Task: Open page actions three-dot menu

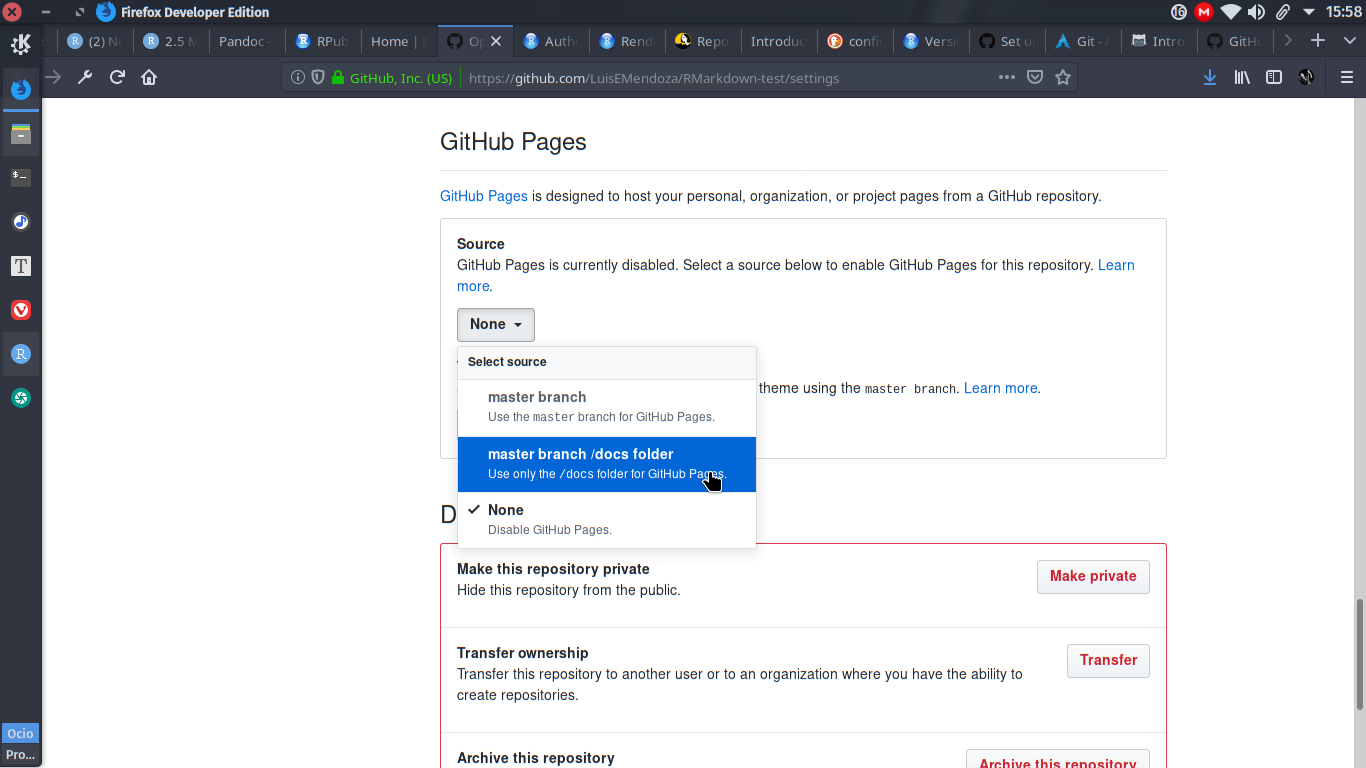Action: pos(1007,77)
